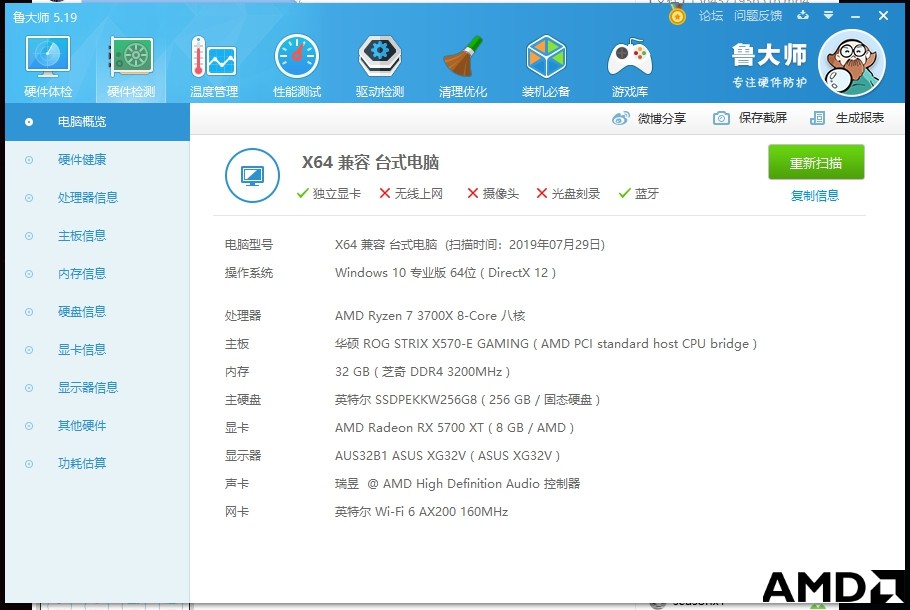910x610 pixels.
Task: Click the '瑞昱 @ AMD High Definition Audio 控制器' value
Action: tap(457, 483)
